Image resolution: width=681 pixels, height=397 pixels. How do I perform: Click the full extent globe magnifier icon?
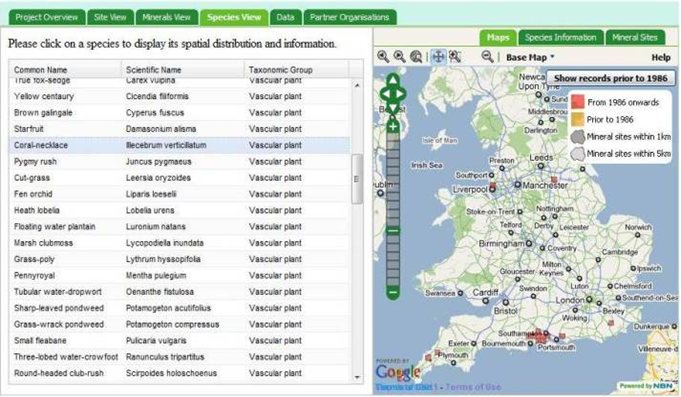tap(416, 56)
